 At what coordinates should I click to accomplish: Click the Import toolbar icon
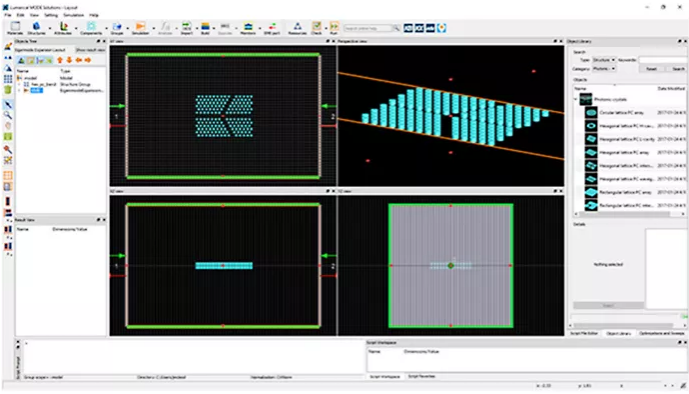point(187,28)
